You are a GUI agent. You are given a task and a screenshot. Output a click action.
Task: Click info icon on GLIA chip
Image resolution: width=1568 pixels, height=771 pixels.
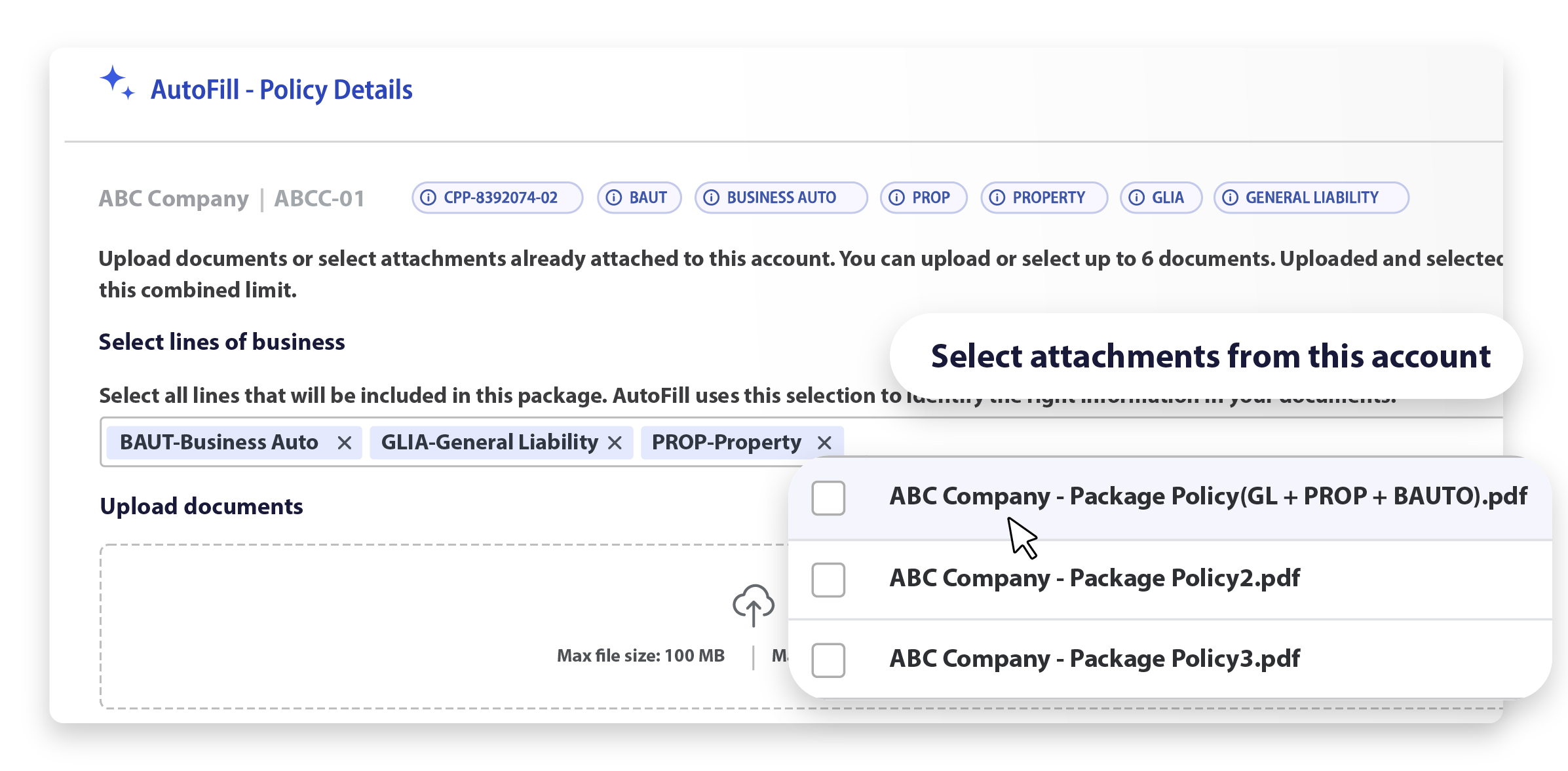point(1137,198)
